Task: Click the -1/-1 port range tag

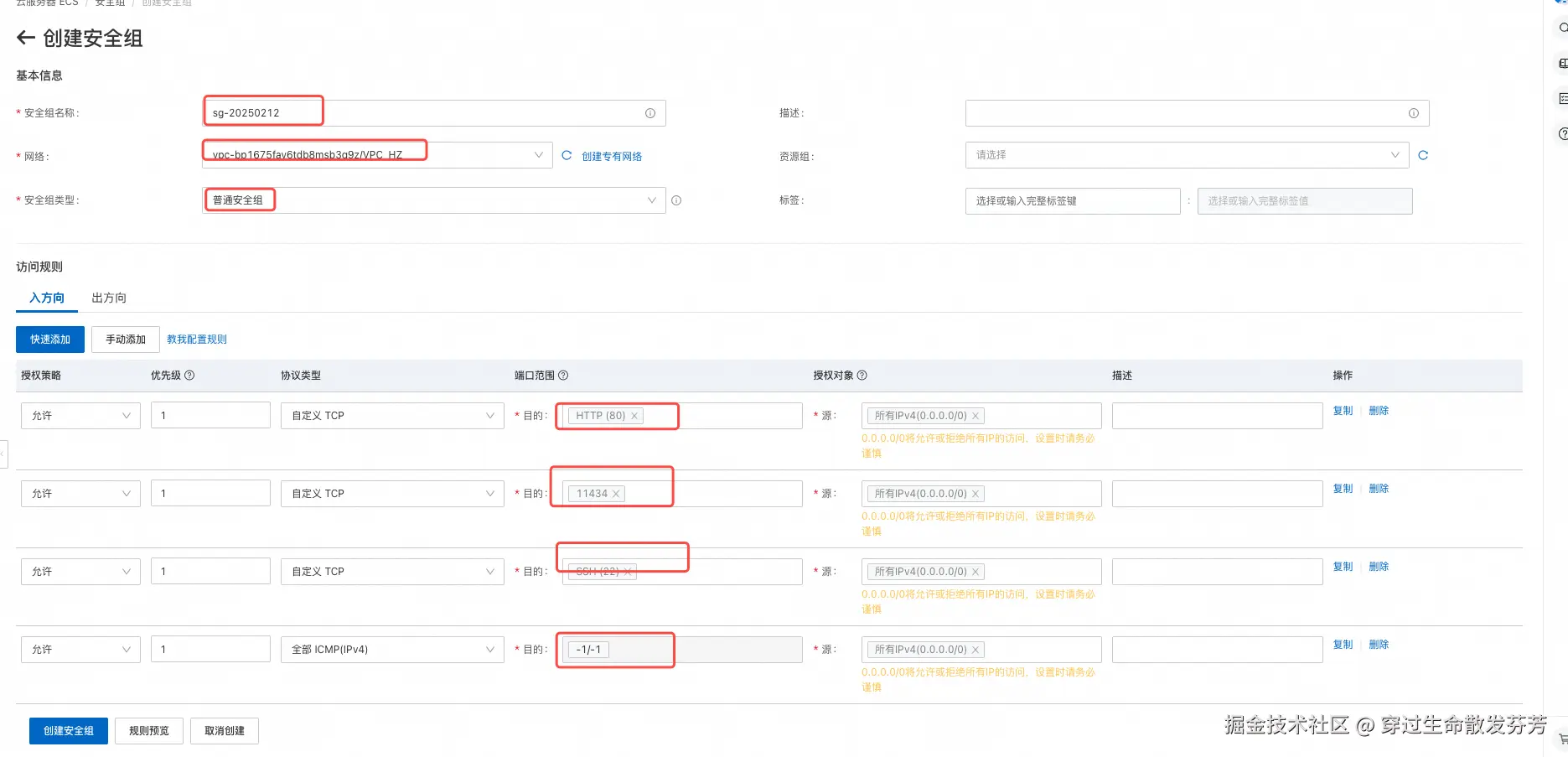Action: pyautogui.click(x=588, y=650)
